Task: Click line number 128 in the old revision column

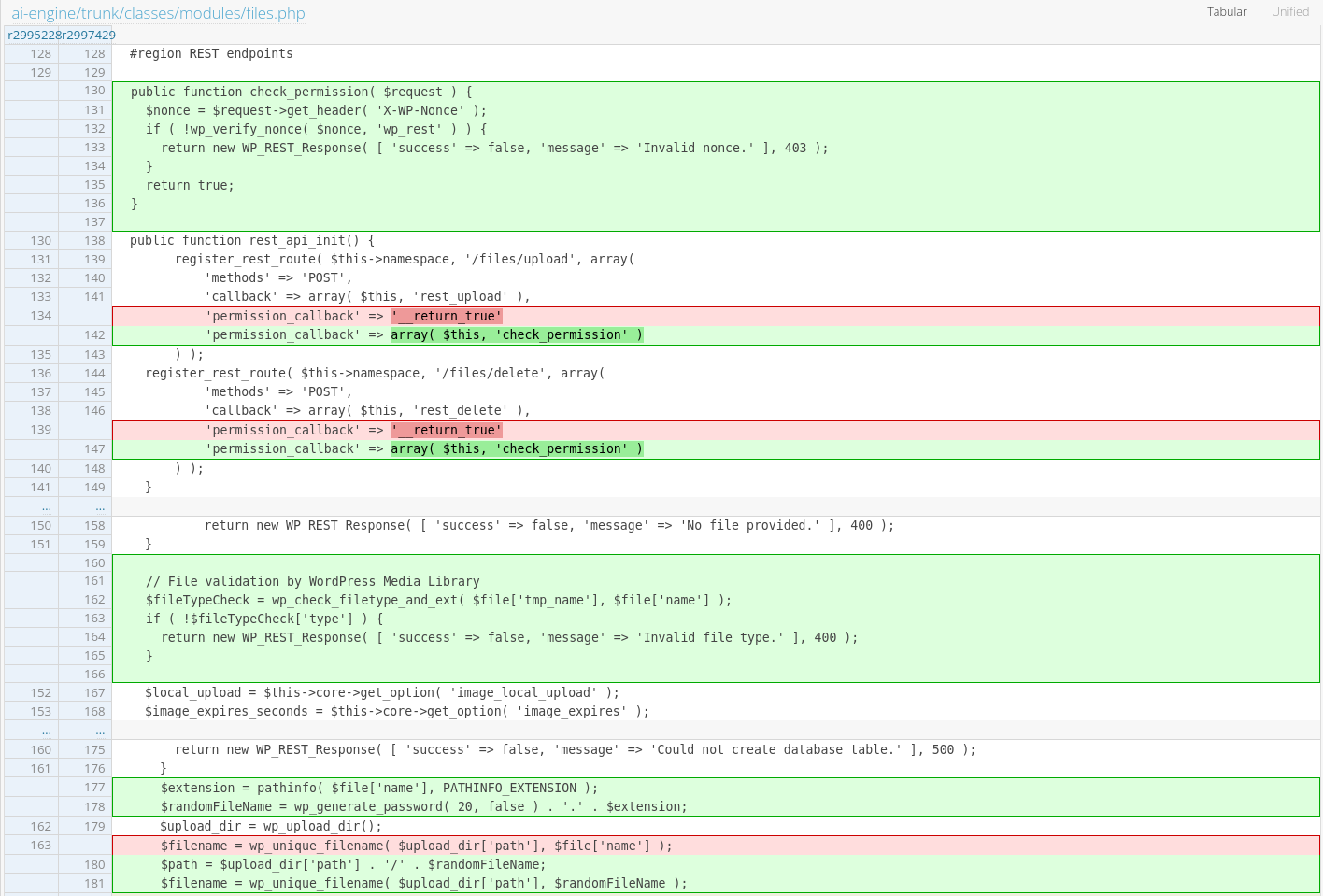Action: [41, 53]
